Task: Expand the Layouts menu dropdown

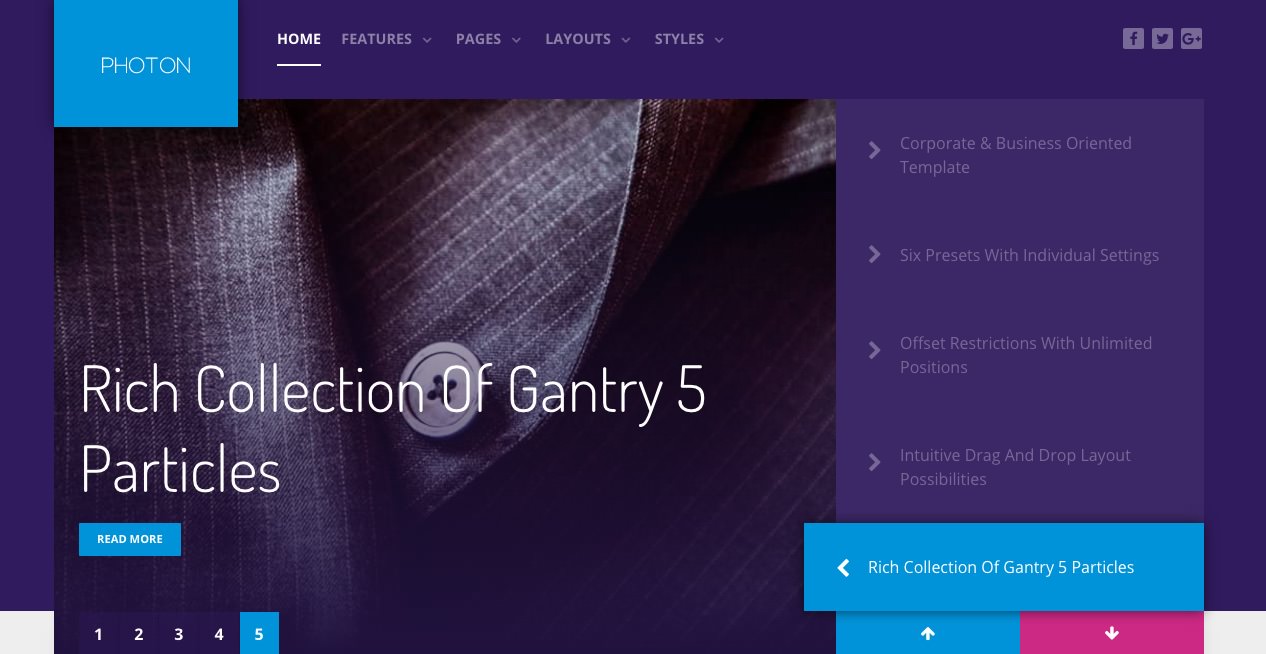Action: pos(588,39)
